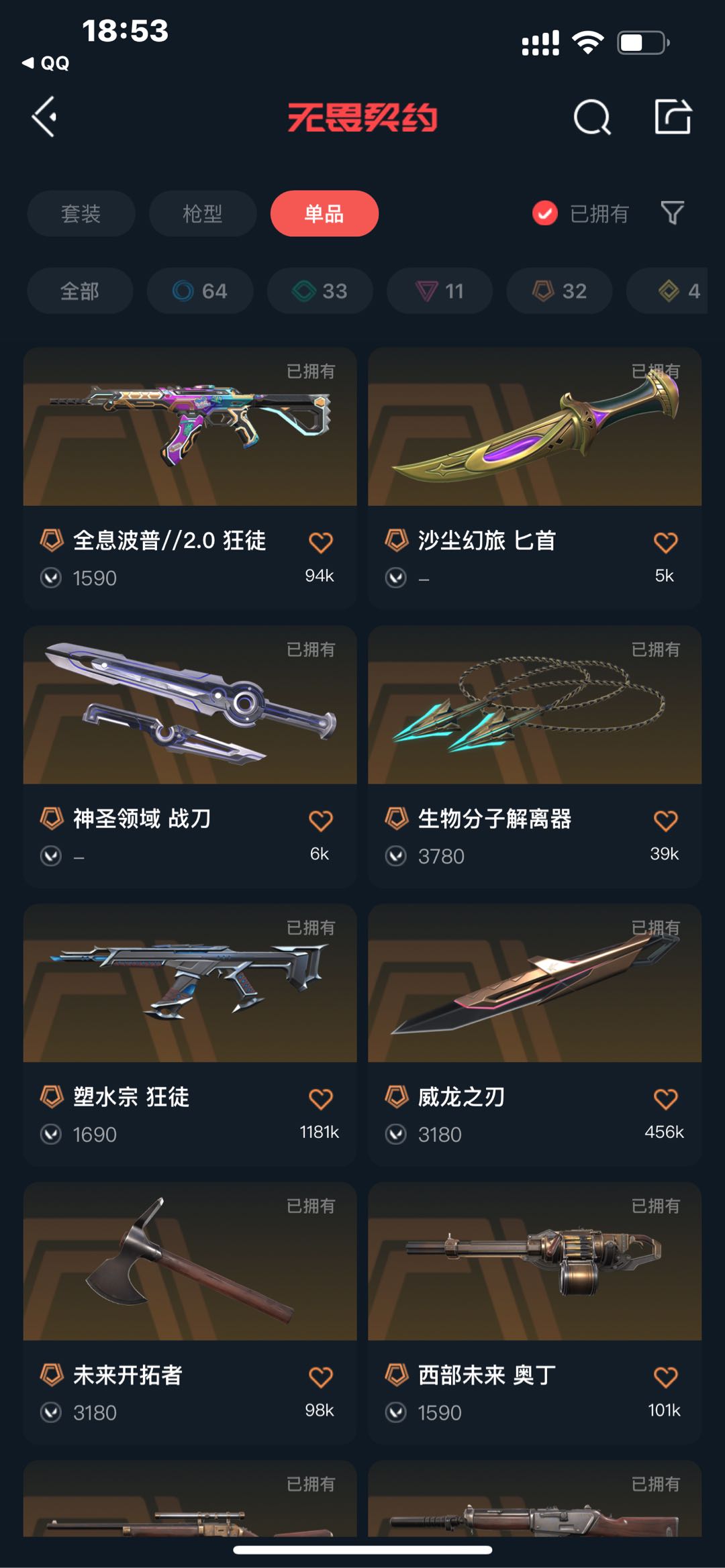Select the blue tier 64 filter
Image resolution: width=725 pixels, height=1568 pixels.
200,291
